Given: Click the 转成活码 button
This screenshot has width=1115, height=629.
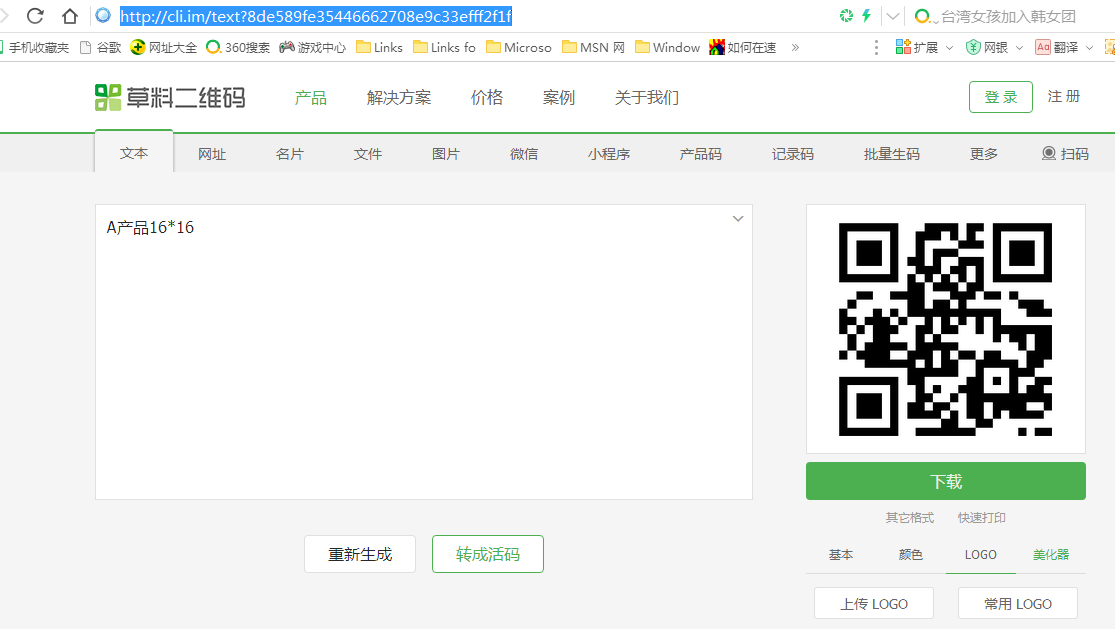Looking at the screenshot, I should [488, 554].
